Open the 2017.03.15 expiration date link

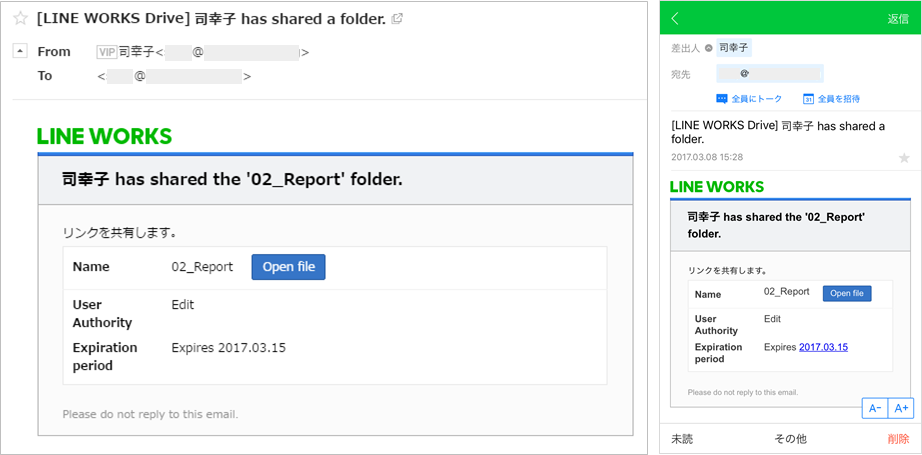coord(823,347)
